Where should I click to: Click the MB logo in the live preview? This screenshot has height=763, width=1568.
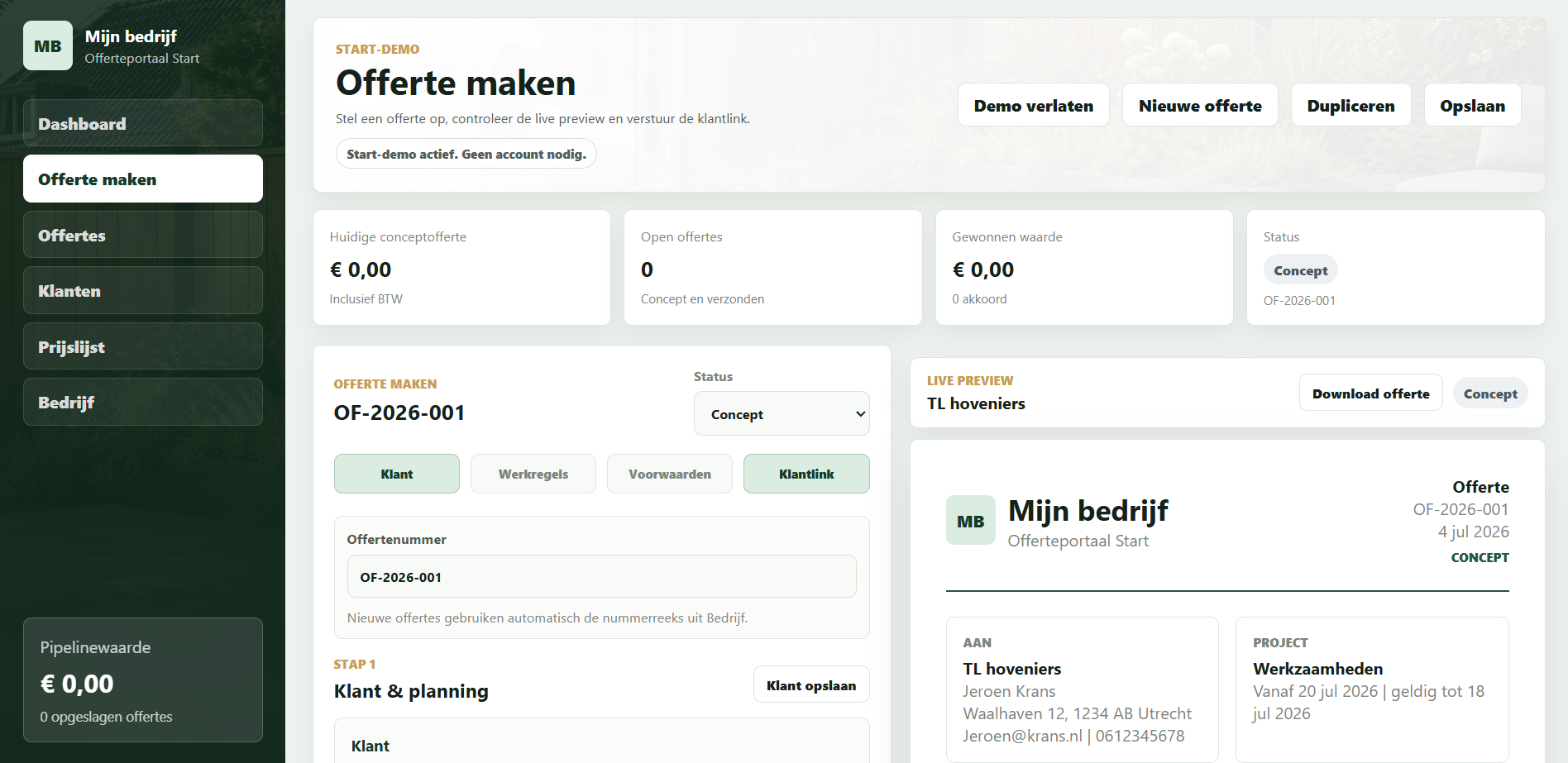coord(971,521)
